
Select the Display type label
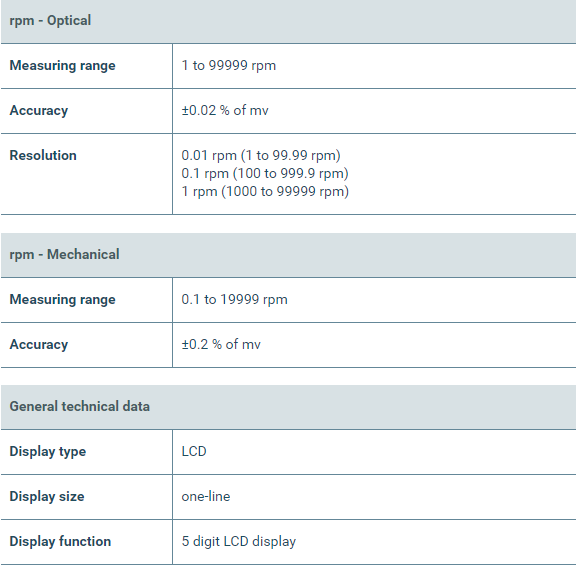click(x=48, y=452)
